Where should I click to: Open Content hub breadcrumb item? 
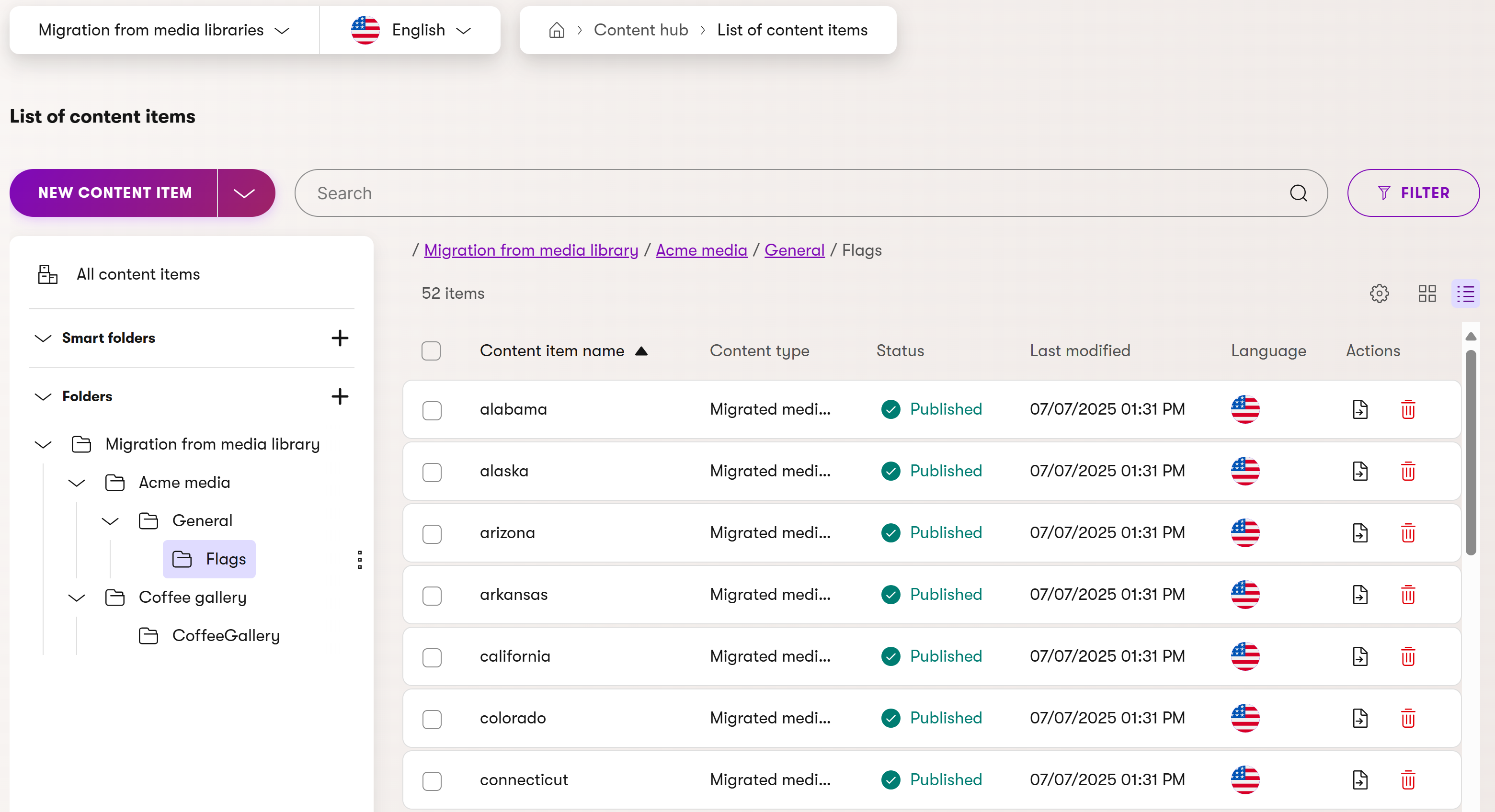[640, 30]
